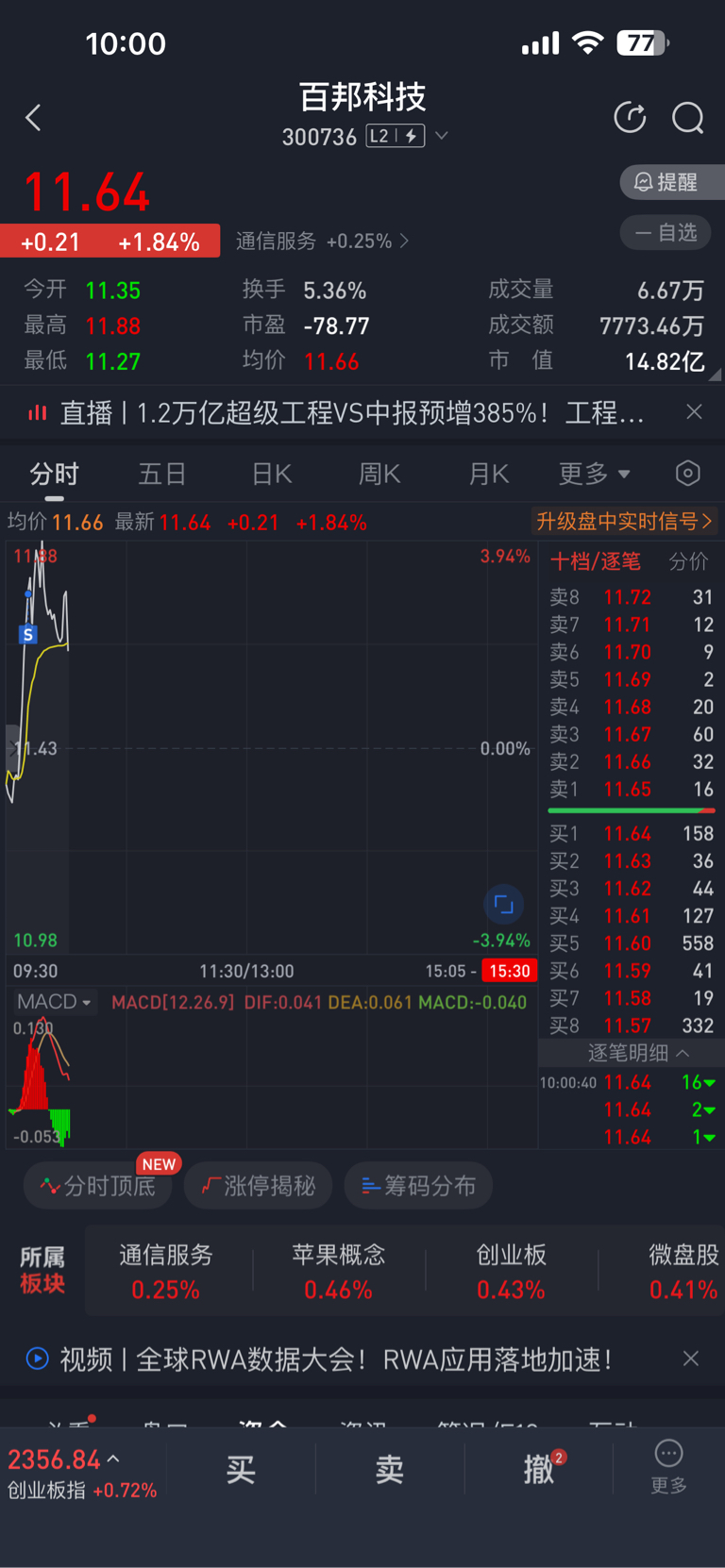Open the L2 lightning badge

click(396, 136)
